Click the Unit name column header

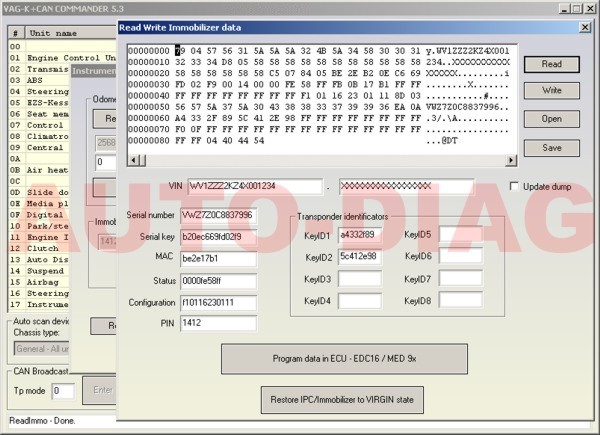click(x=71, y=33)
